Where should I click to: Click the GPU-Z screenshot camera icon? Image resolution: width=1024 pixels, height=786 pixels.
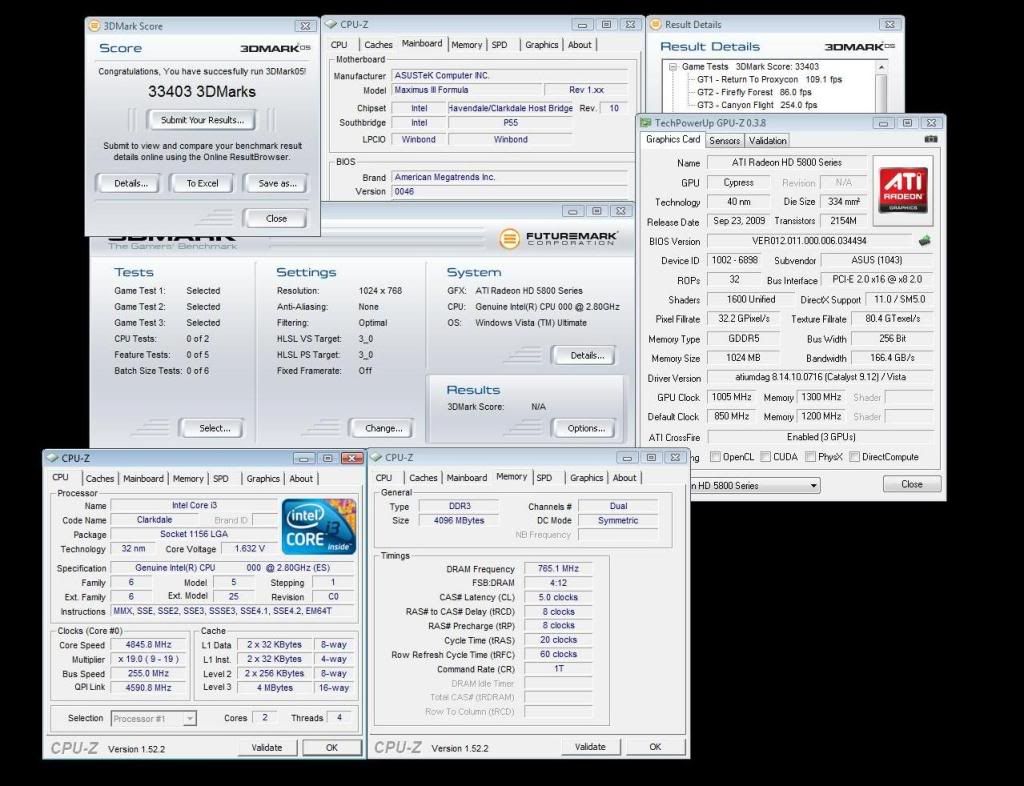coord(931,139)
